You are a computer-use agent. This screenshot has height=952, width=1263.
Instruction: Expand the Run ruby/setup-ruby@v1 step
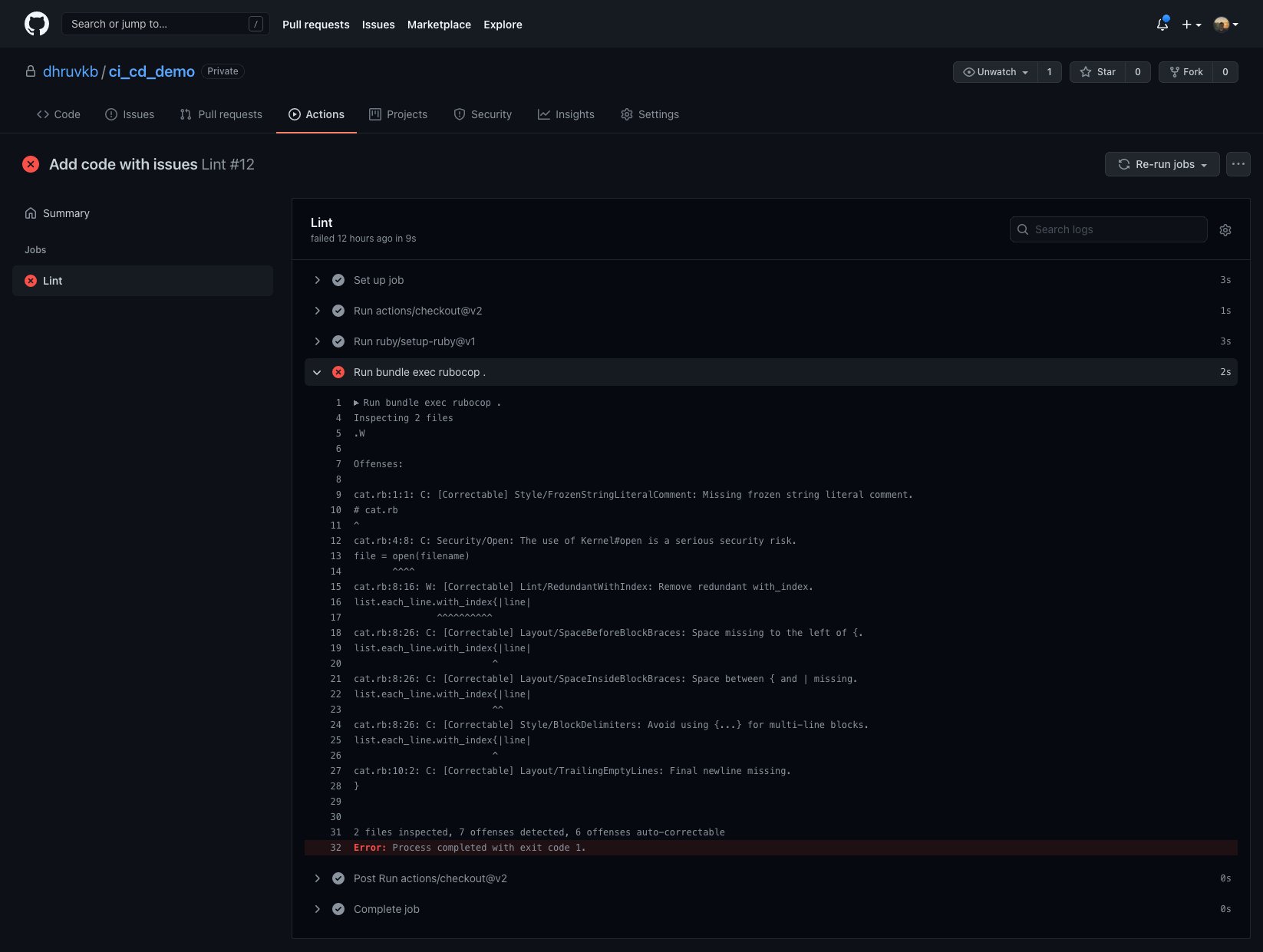(x=317, y=341)
